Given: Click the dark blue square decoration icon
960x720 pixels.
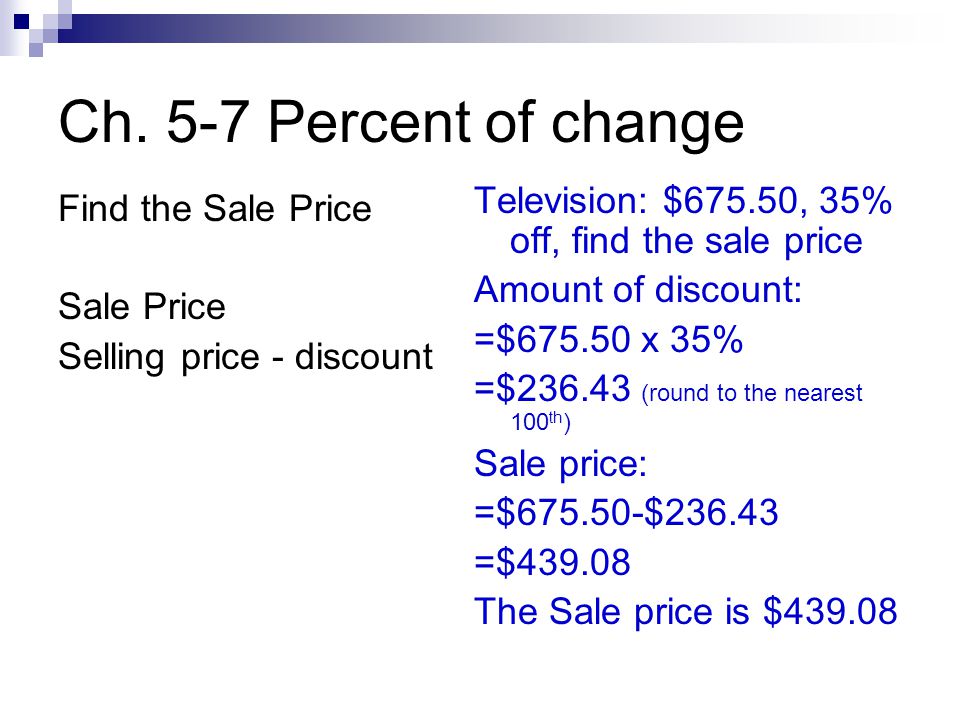Looking at the screenshot, I should [x=21, y=22].
